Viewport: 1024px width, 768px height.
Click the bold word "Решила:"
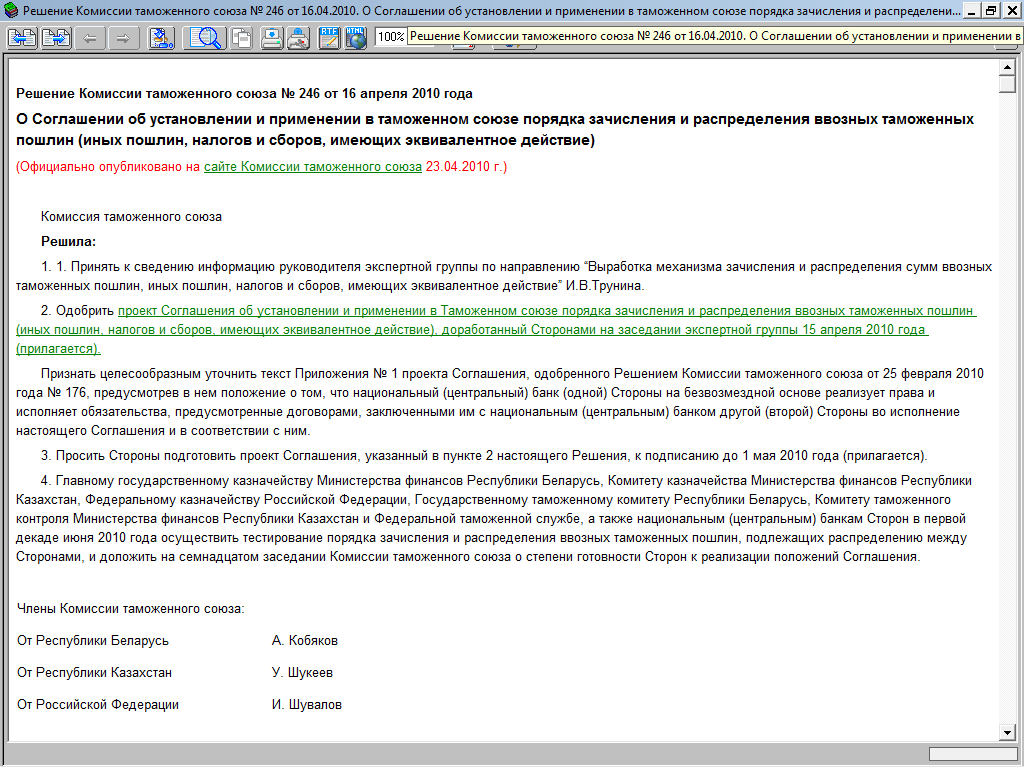tap(69, 242)
